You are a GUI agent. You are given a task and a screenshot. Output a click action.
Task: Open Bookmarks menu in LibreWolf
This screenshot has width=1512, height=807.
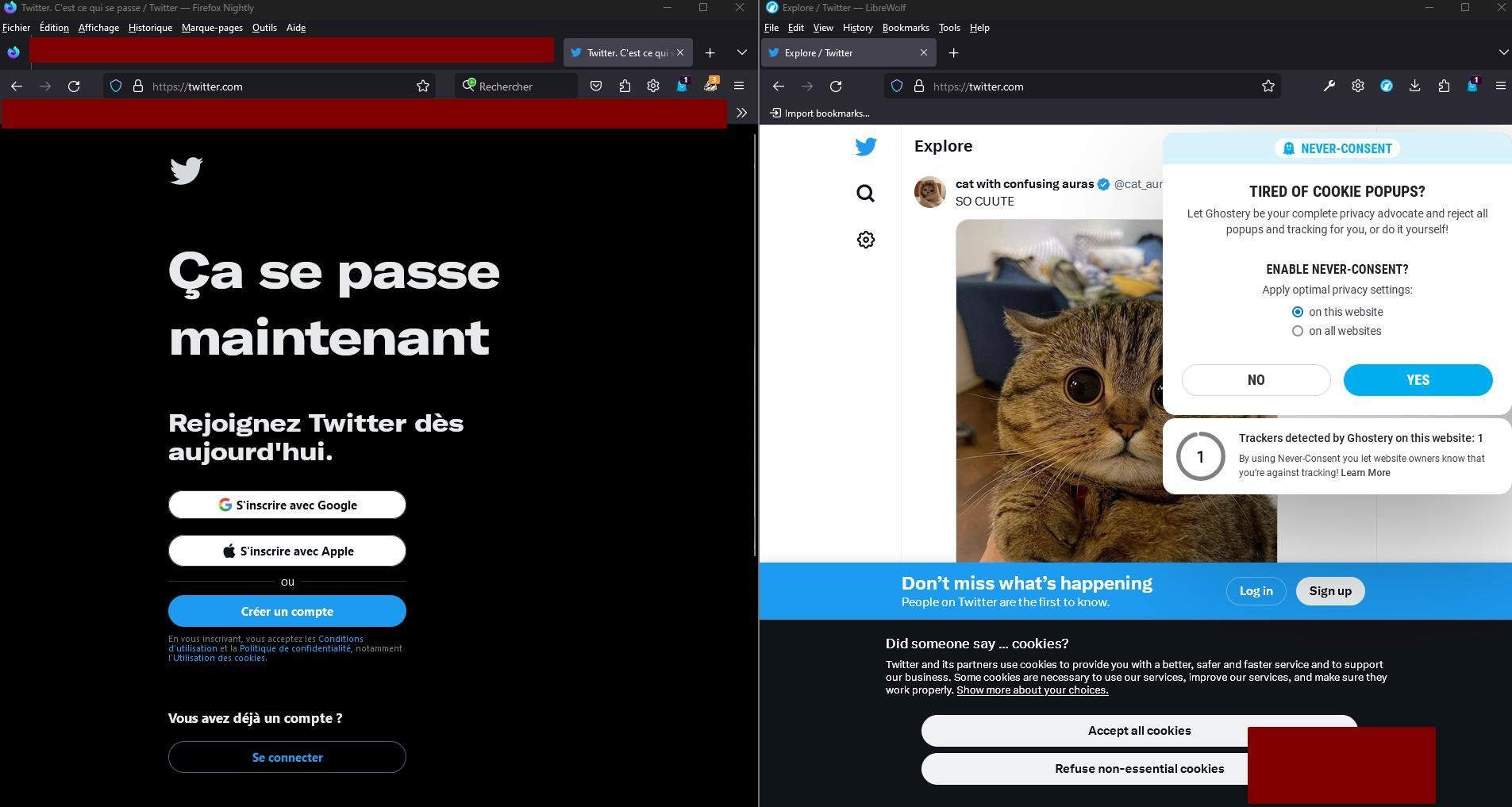click(x=906, y=28)
